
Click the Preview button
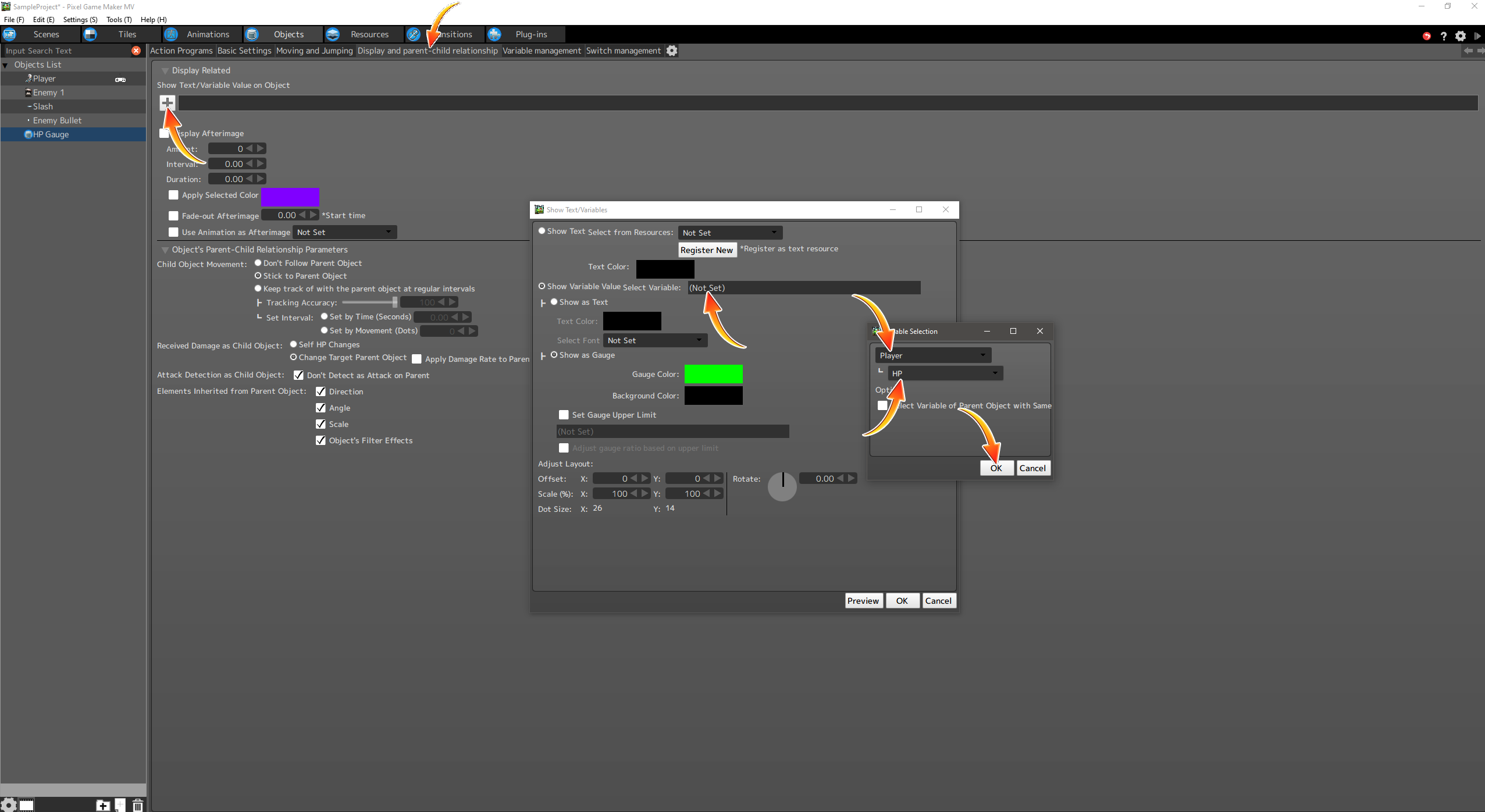[x=863, y=601]
